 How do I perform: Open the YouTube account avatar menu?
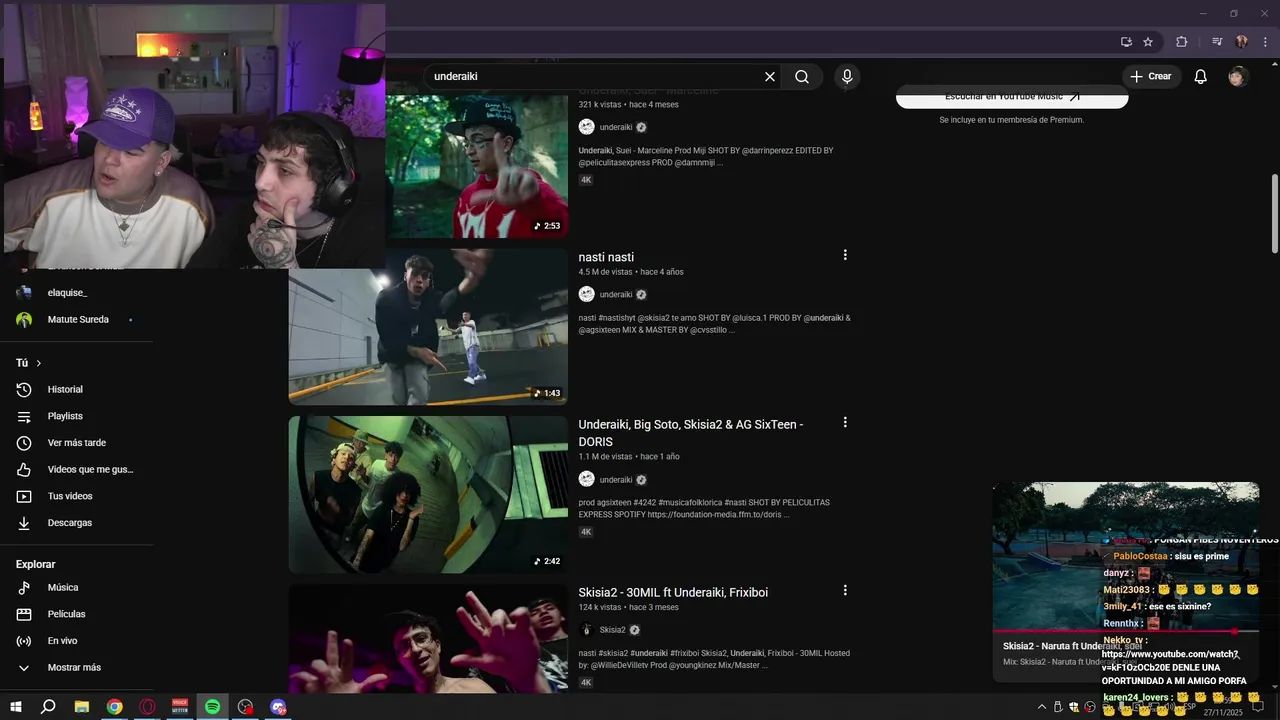tap(1238, 77)
